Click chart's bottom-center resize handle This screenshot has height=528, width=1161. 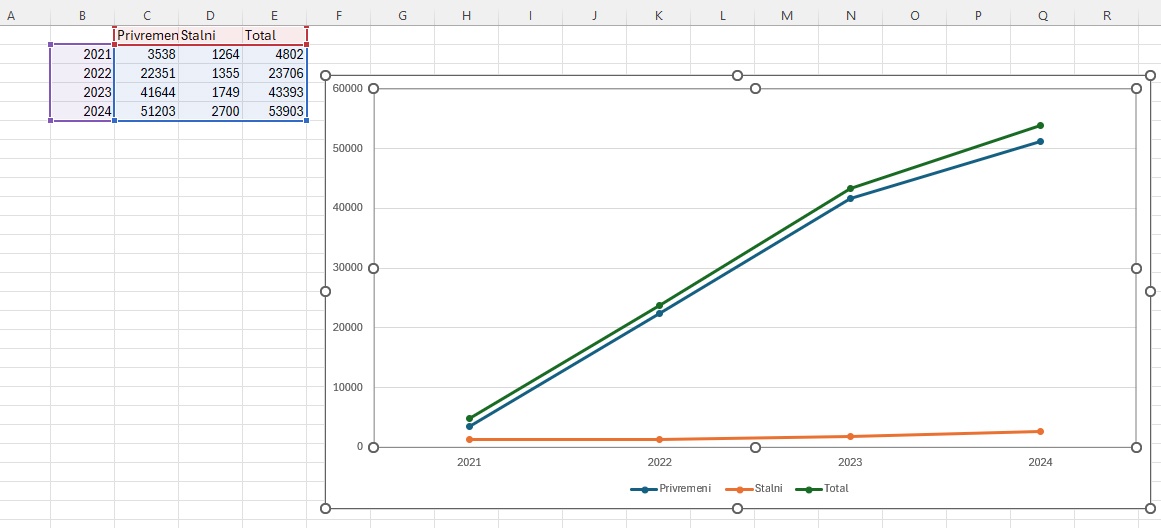[737, 508]
